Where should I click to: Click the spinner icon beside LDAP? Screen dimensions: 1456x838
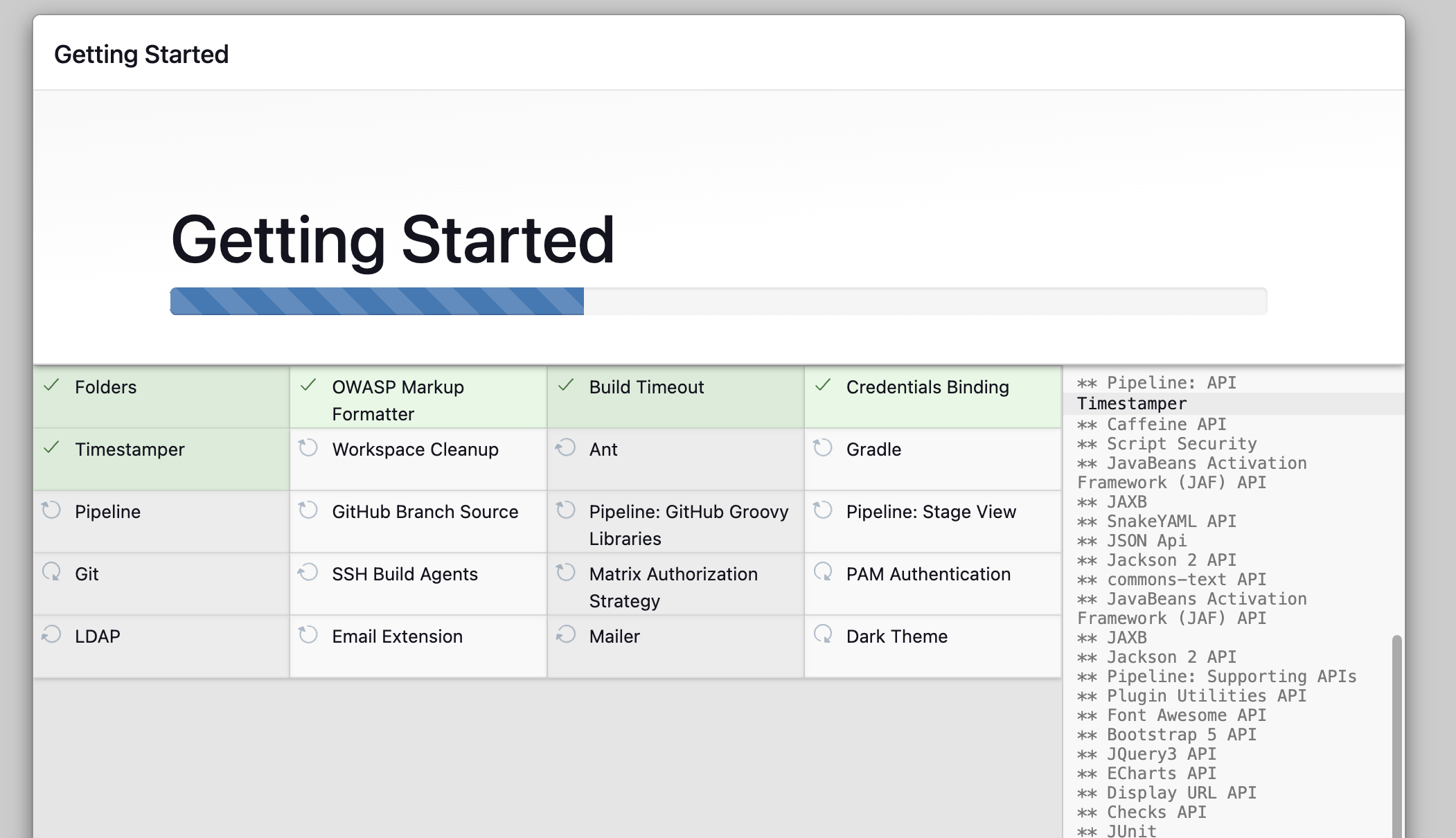tap(51, 634)
